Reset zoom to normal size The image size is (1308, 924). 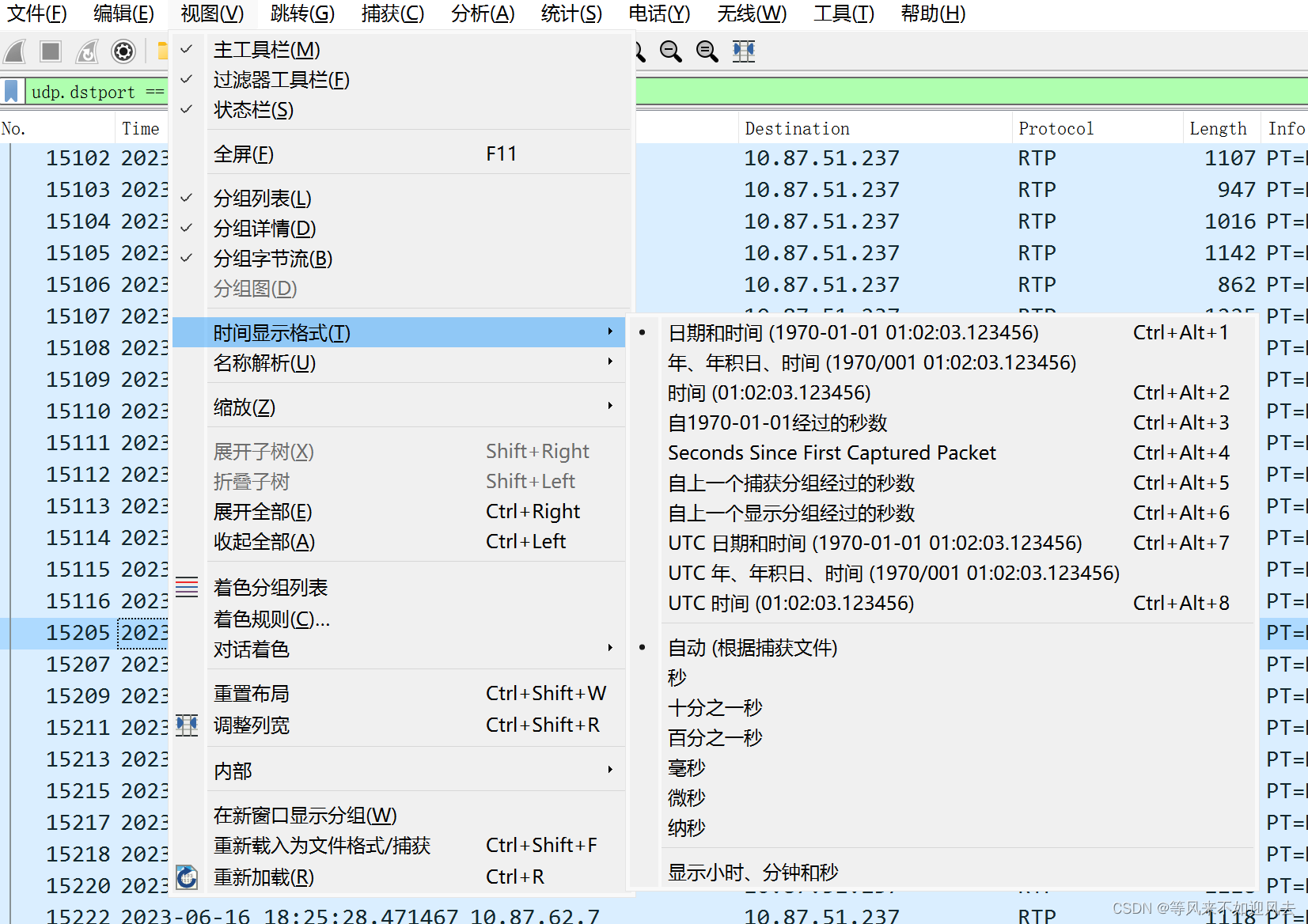707,52
